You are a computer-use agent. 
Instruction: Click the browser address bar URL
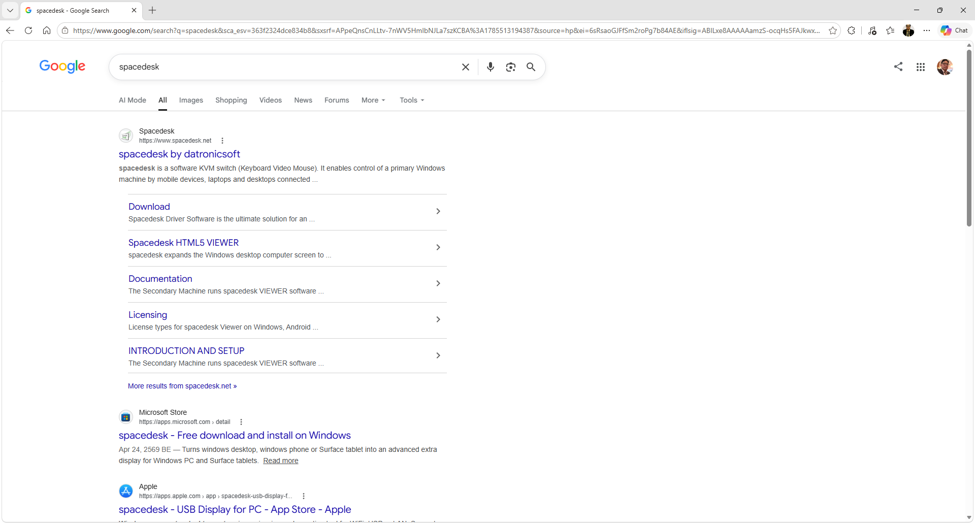pos(446,30)
